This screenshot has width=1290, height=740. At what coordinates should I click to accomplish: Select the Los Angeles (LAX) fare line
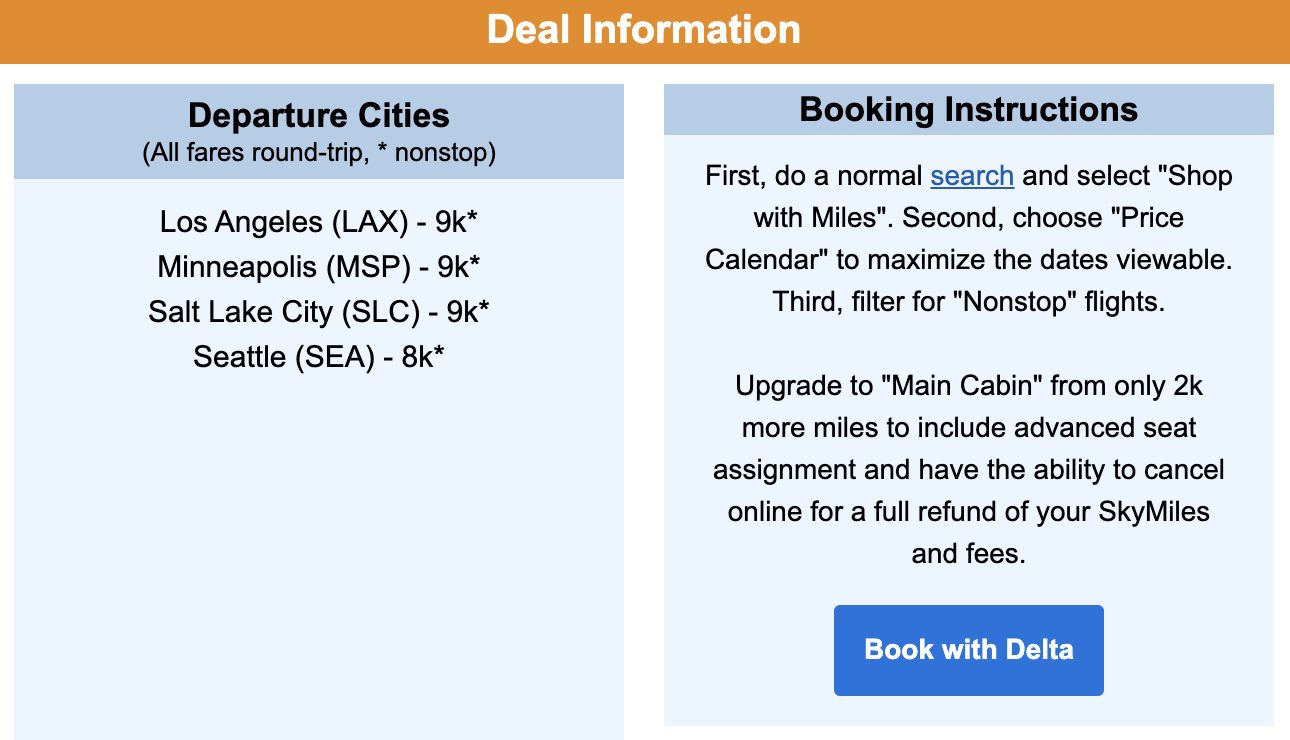pyautogui.click(x=319, y=221)
